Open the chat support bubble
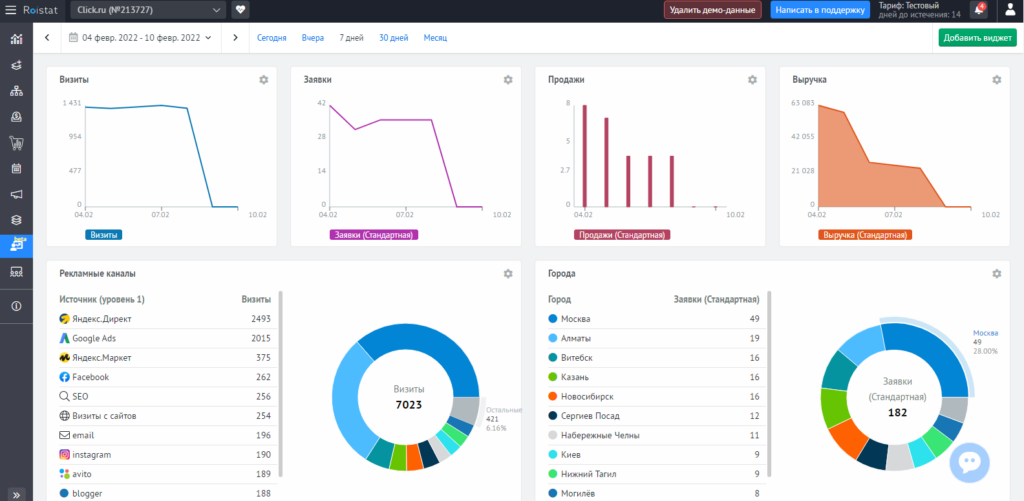Image resolution: width=1024 pixels, height=501 pixels. coord(969,462)
